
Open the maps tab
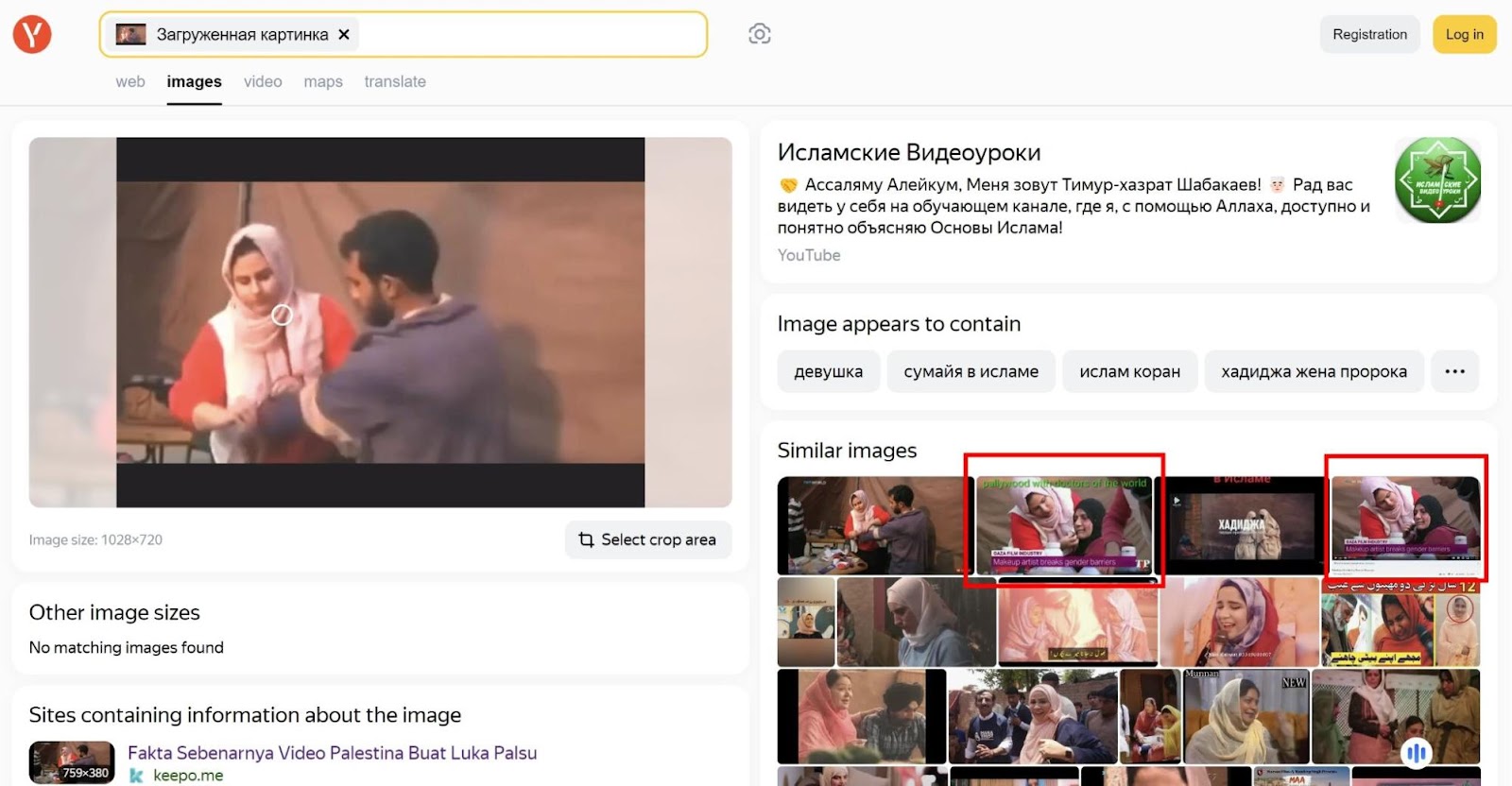click(x=323, y=82)
